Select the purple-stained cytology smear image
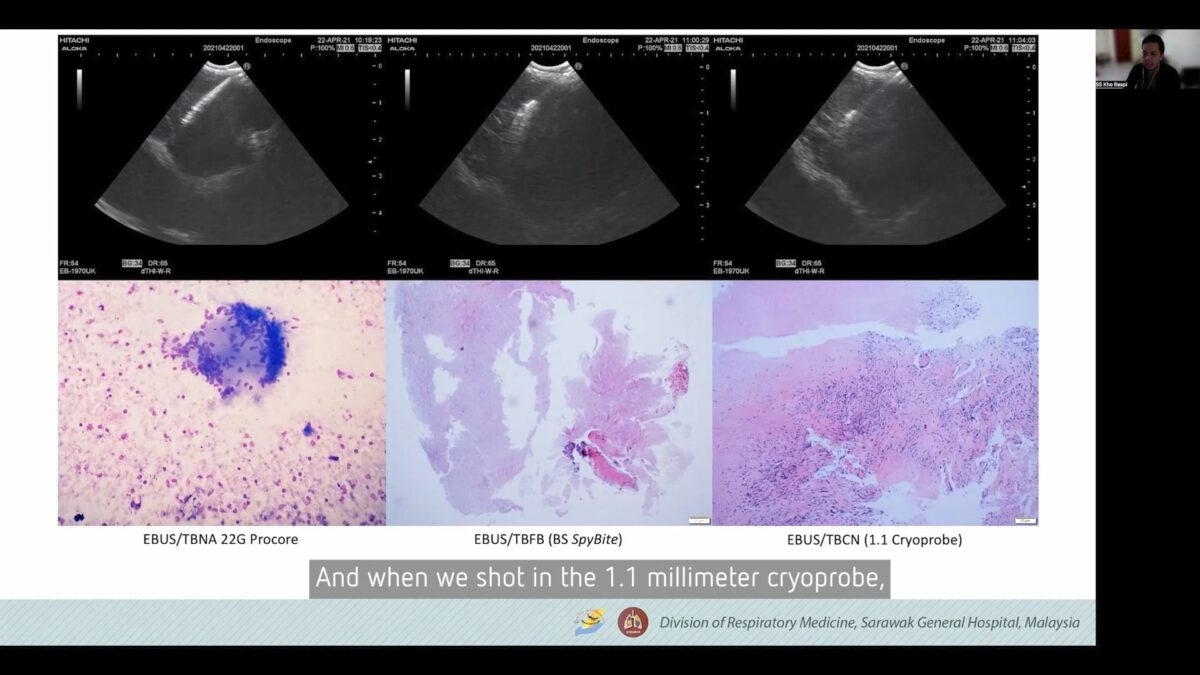The width and height of the screenshot is (1200, 675). tap(221, 403)
